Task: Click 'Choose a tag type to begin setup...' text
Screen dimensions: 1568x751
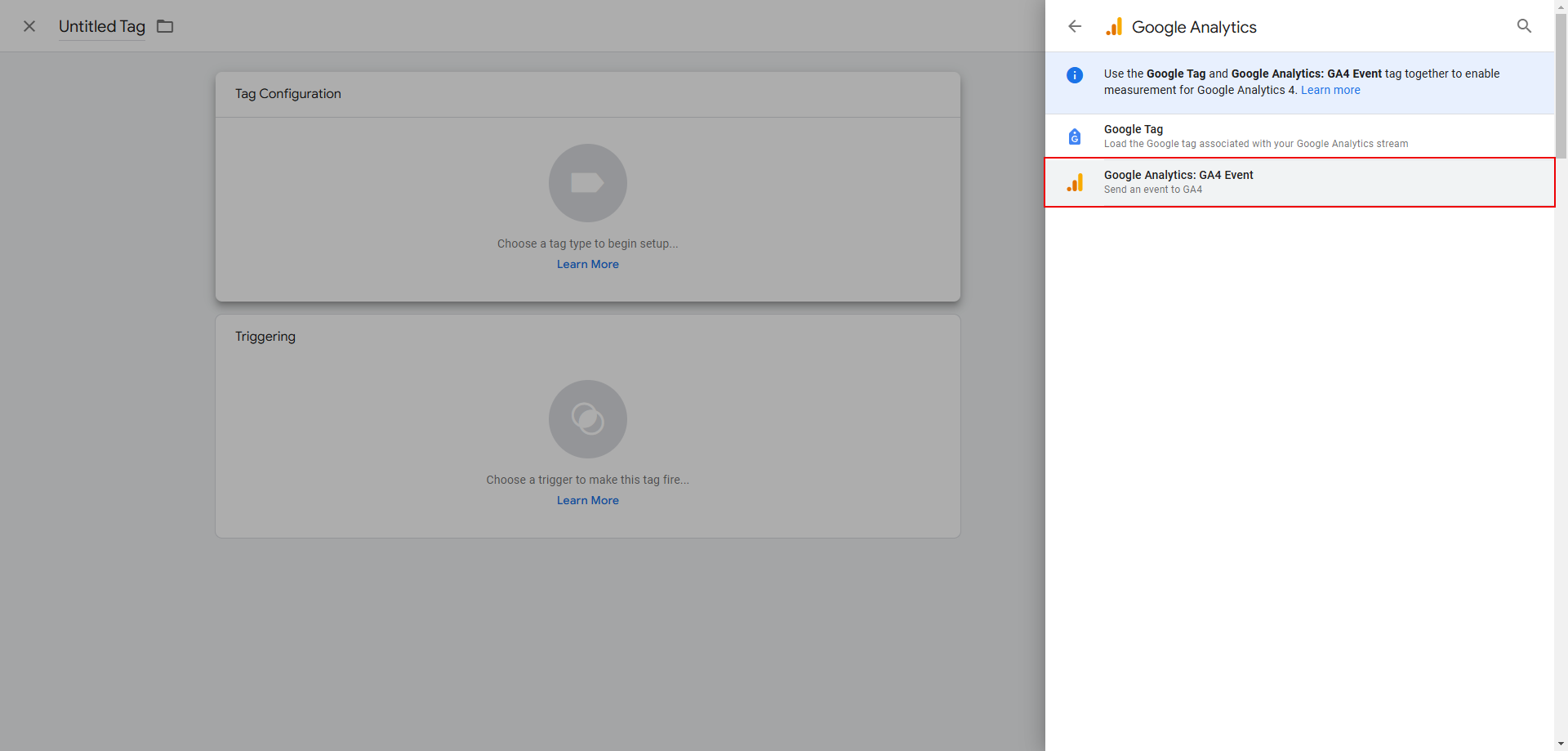Action: pos(588,244)
